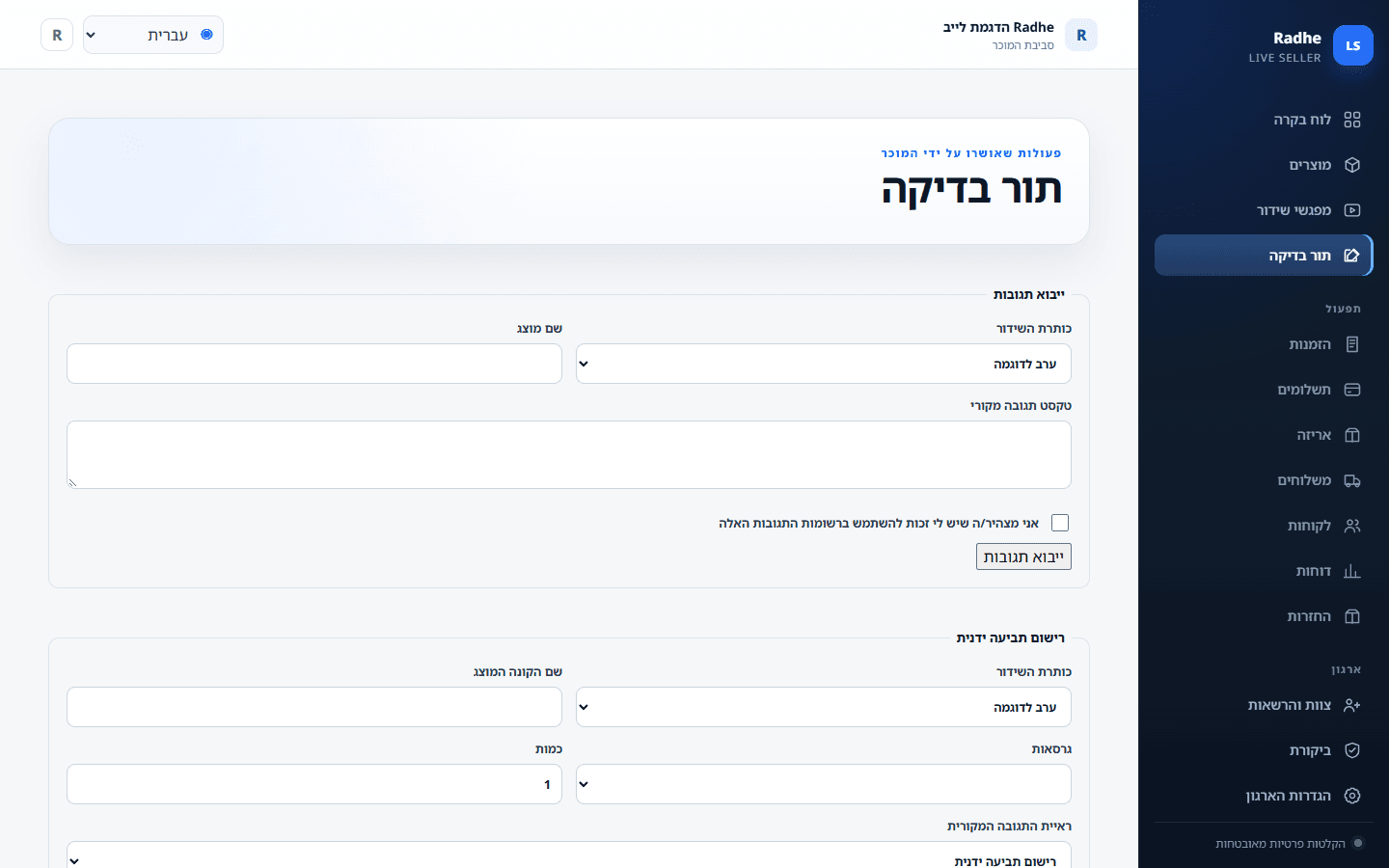Click the סביבת המוכר subtitle text
Viewport: 1389px width, 868px height.
coord(1023,45)
